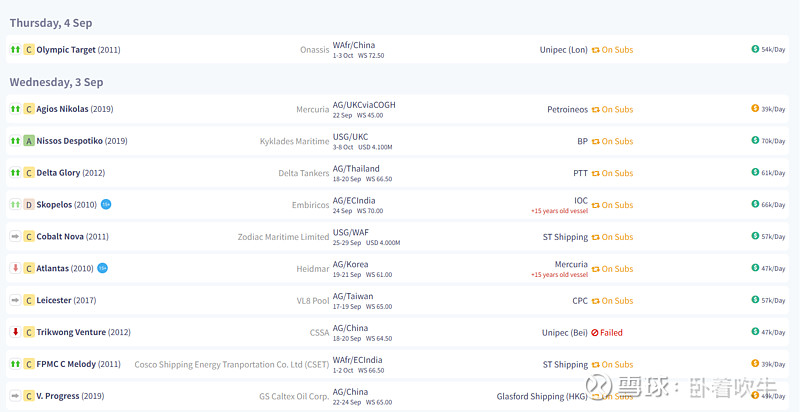Viewport: 800px width, 412px height.
Task: Click the route AG/UKCviaCOGH
Action: tap(364, 105)
